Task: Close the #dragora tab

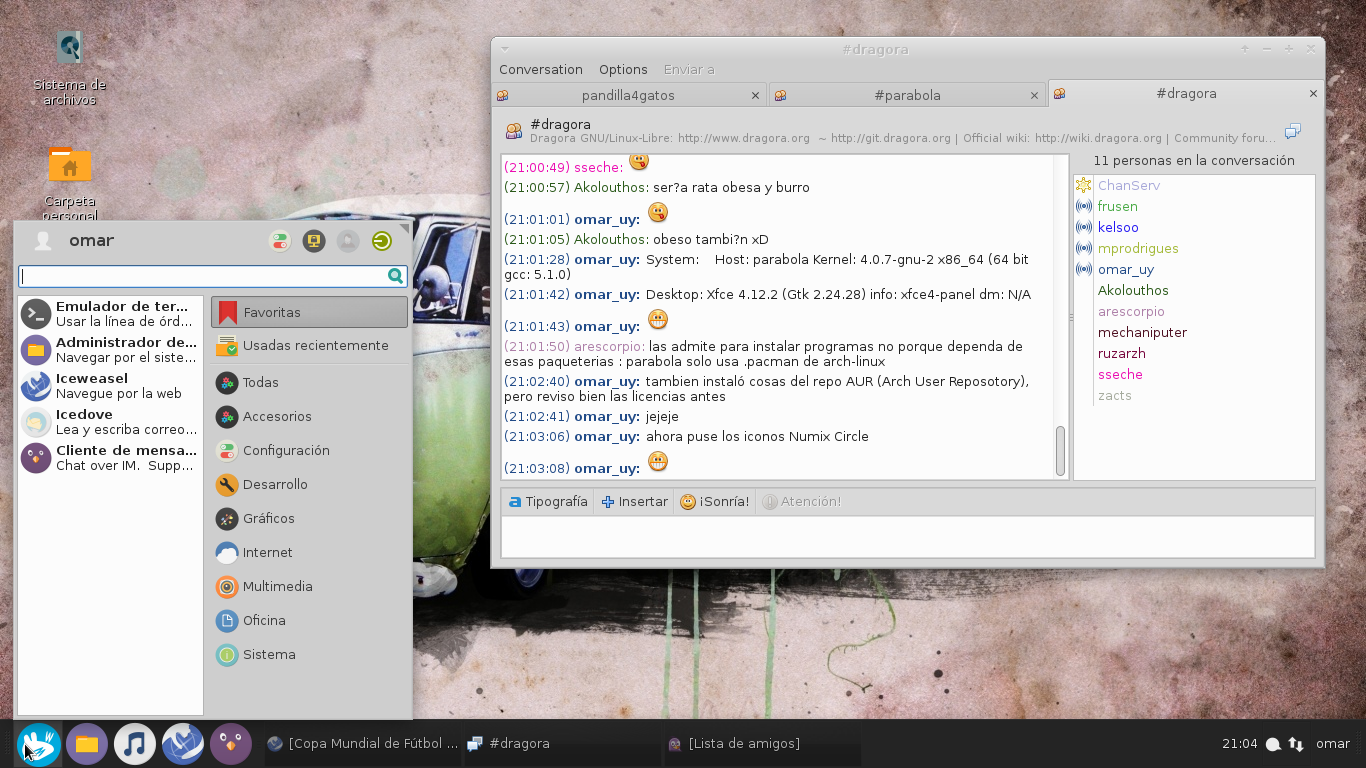Action: (1313, 93)
